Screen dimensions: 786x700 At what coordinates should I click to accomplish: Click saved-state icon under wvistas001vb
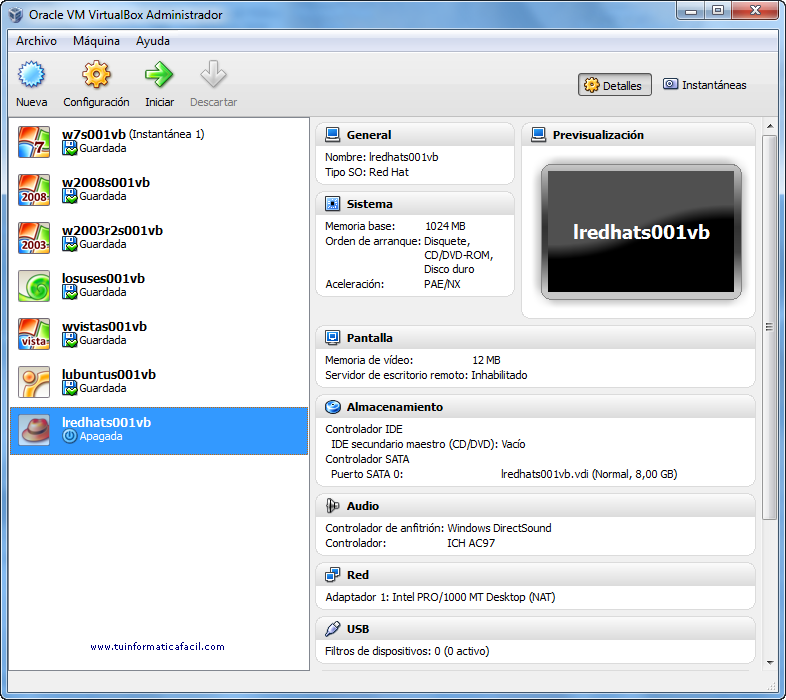[x=70, y=340]
